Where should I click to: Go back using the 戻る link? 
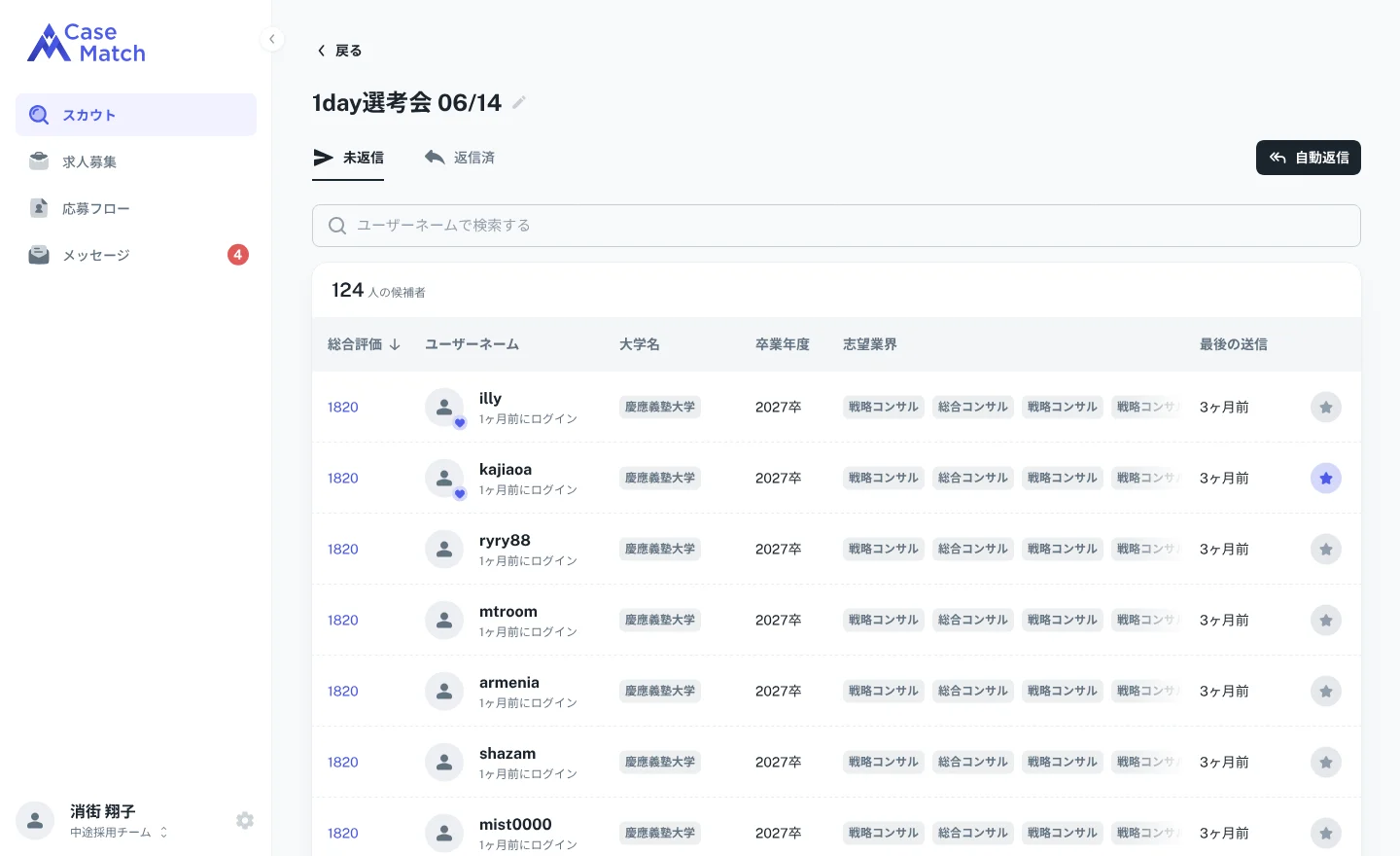pos(339,51)
